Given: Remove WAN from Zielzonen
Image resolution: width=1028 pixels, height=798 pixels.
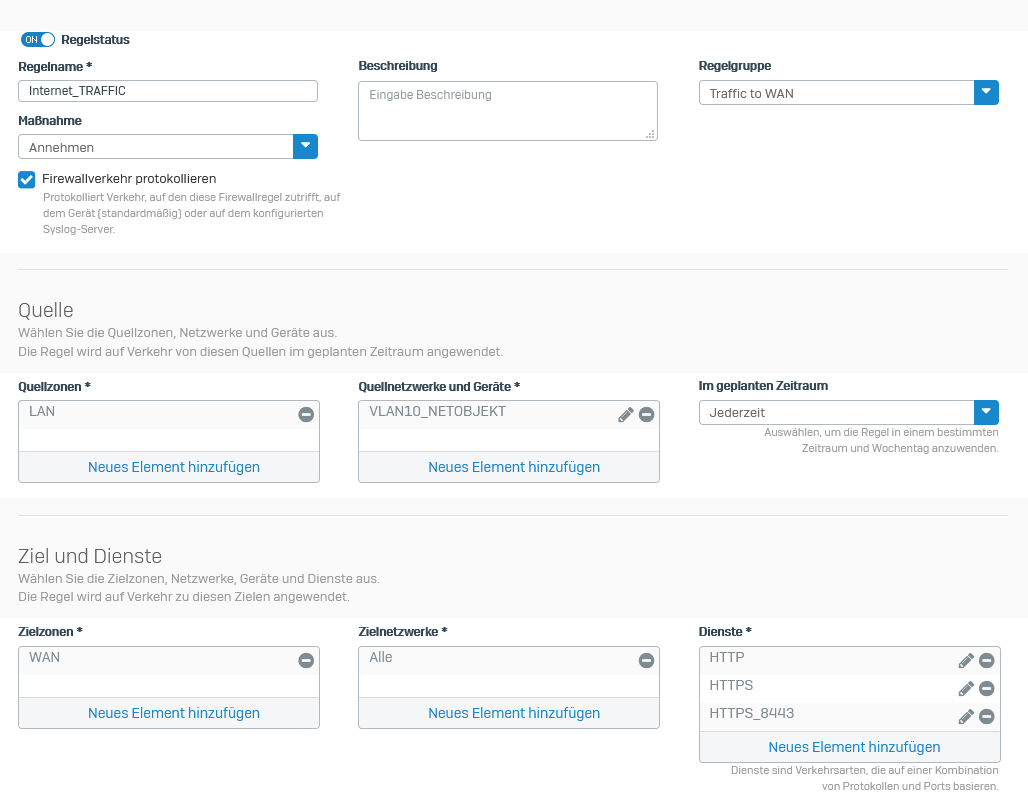Looking at the screenshot, I should (306, 660).
